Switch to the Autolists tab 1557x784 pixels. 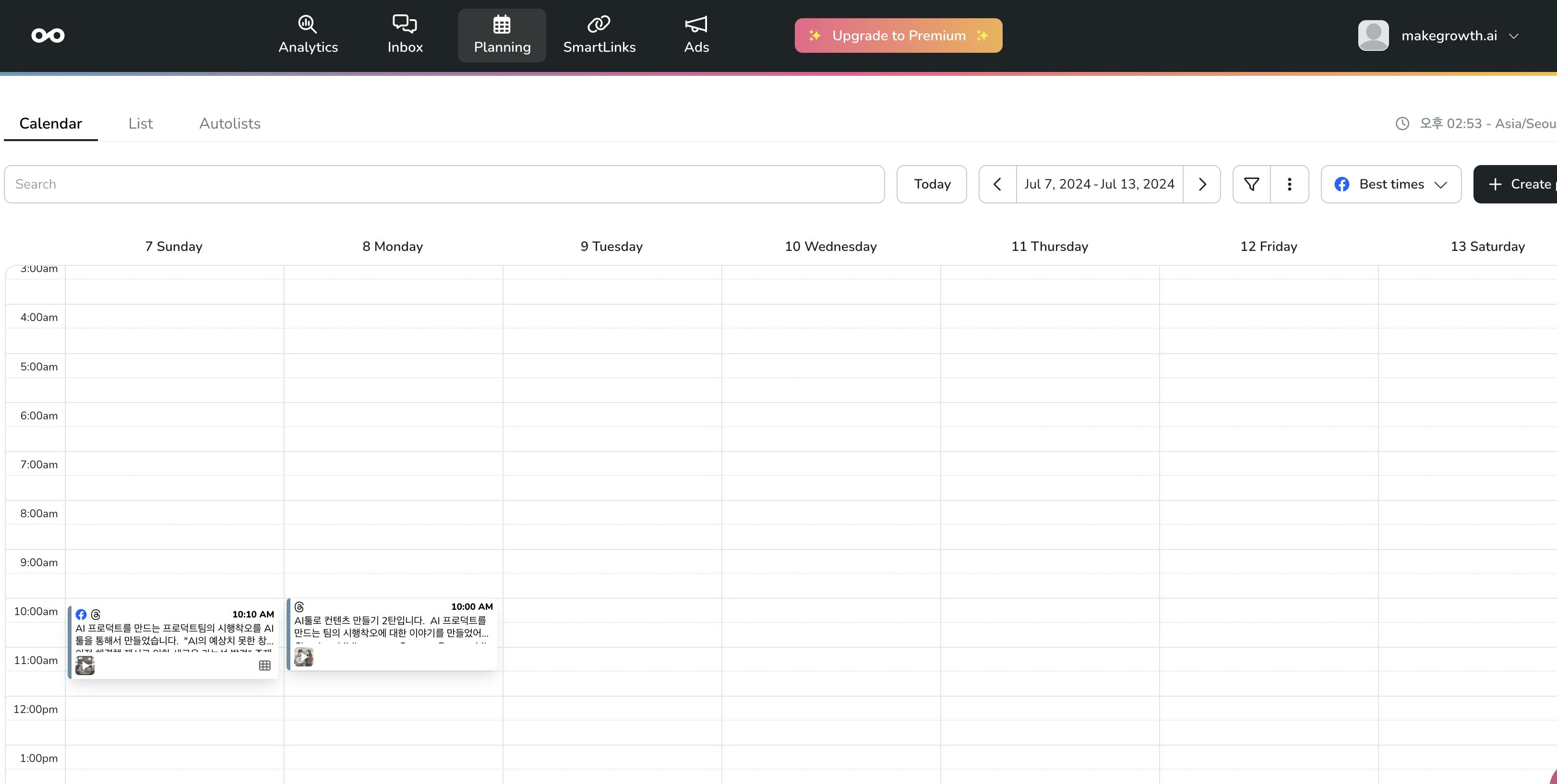[x=230, y=123]
